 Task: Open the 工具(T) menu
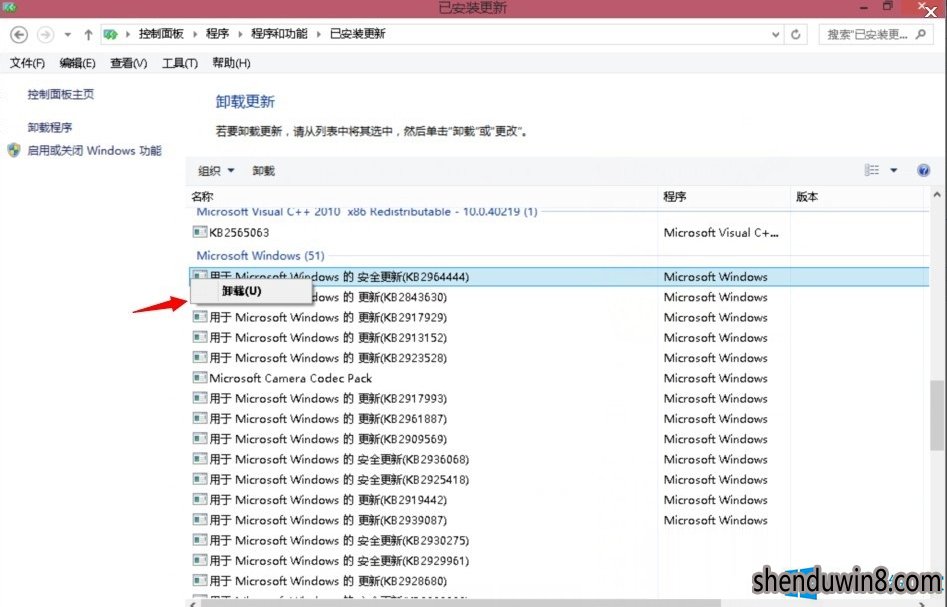[180, 63]
